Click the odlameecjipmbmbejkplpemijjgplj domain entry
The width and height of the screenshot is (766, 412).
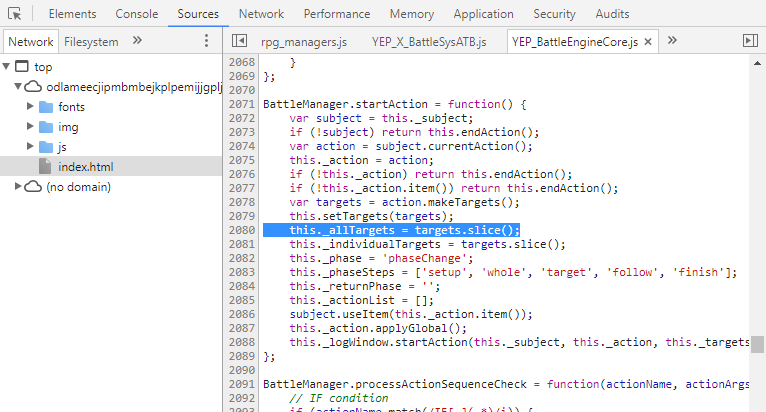coord(134,87)
